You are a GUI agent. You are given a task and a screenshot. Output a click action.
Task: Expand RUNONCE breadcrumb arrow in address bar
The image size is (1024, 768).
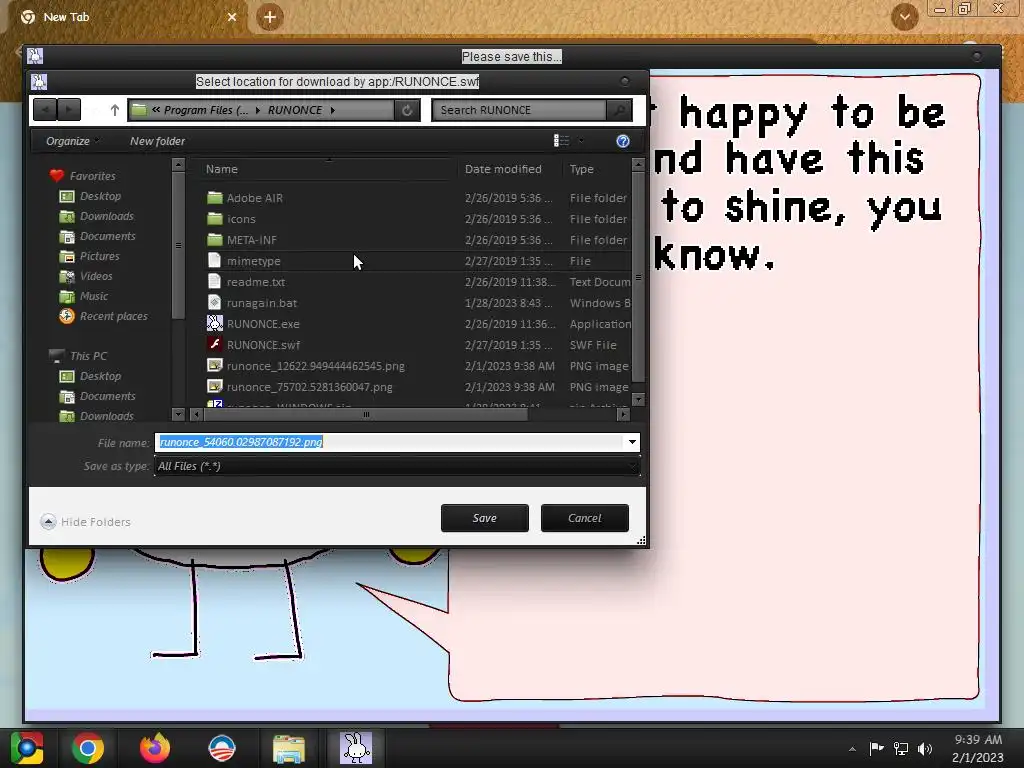click(x=333, y=110)
